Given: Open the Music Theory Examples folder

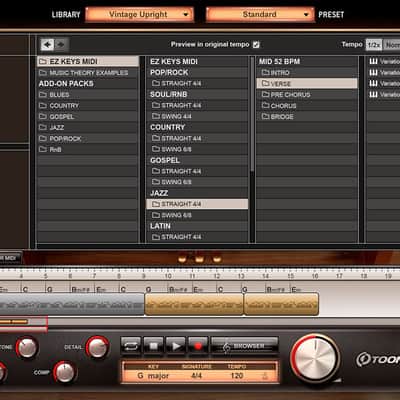Looking at the screenshot, I should 88,73.
